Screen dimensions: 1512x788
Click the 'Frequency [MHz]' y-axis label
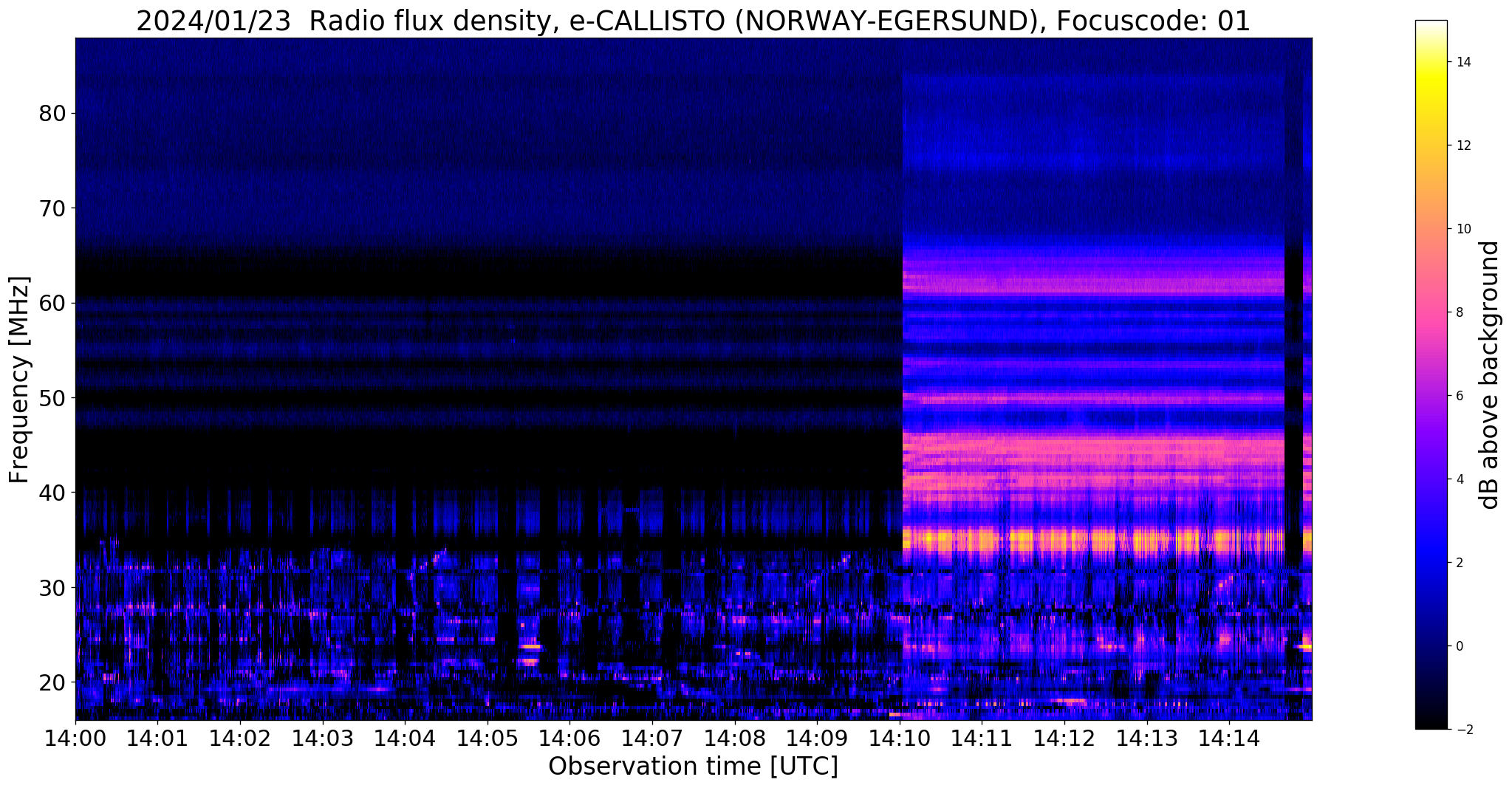pyautogui.click(x=19, y=380)
